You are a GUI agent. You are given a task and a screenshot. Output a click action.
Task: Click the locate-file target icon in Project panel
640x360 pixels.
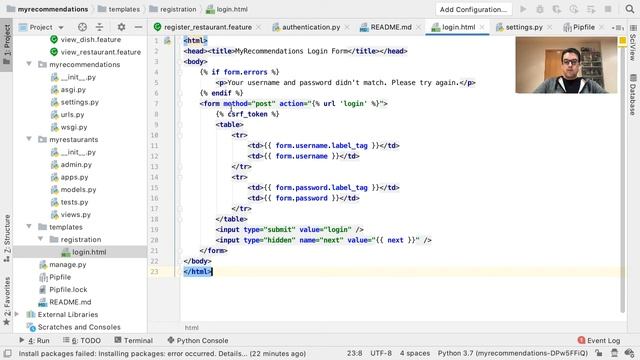pyautogui.click(x=82, y=27)
